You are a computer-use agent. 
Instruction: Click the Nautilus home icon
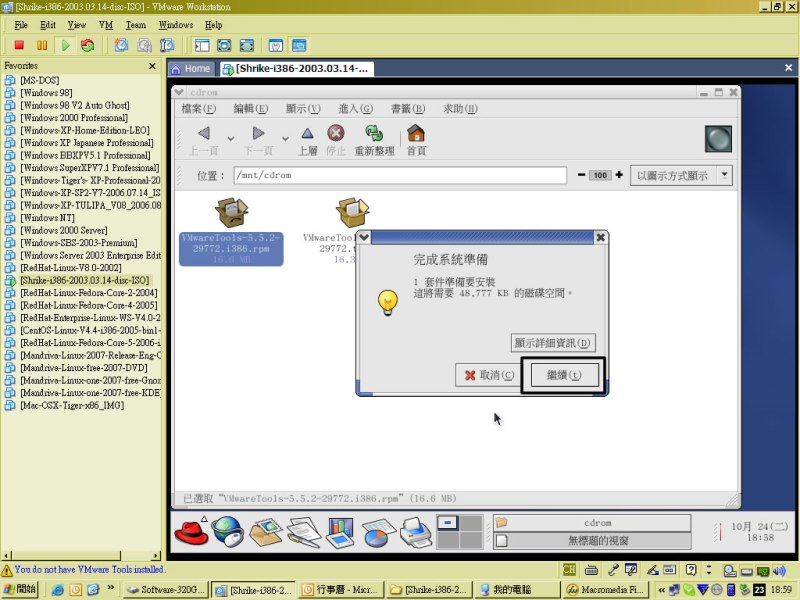pyautogui.click(x=416, y=133)
